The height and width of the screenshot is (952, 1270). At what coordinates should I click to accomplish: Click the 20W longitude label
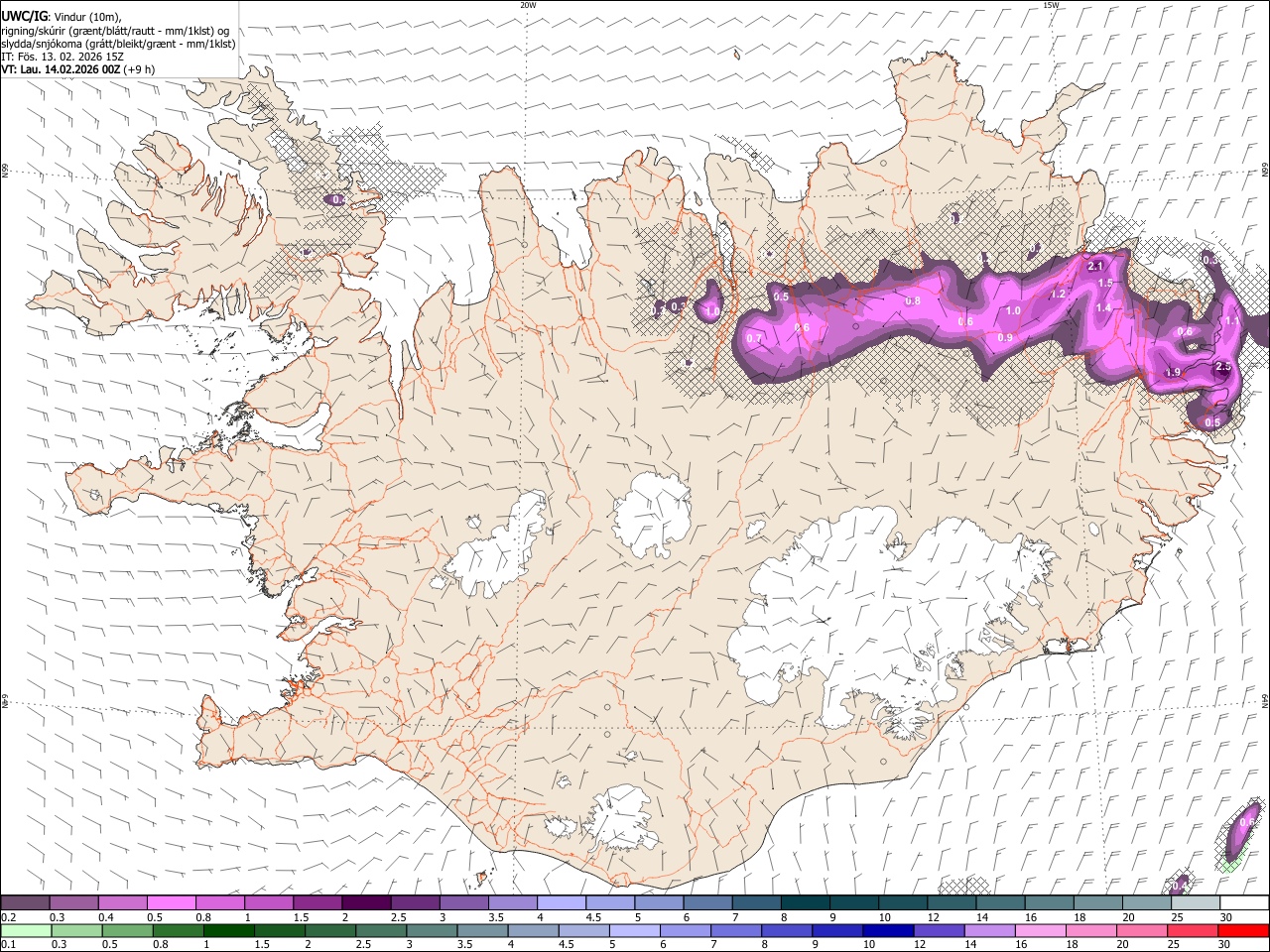tap(528, 5)
